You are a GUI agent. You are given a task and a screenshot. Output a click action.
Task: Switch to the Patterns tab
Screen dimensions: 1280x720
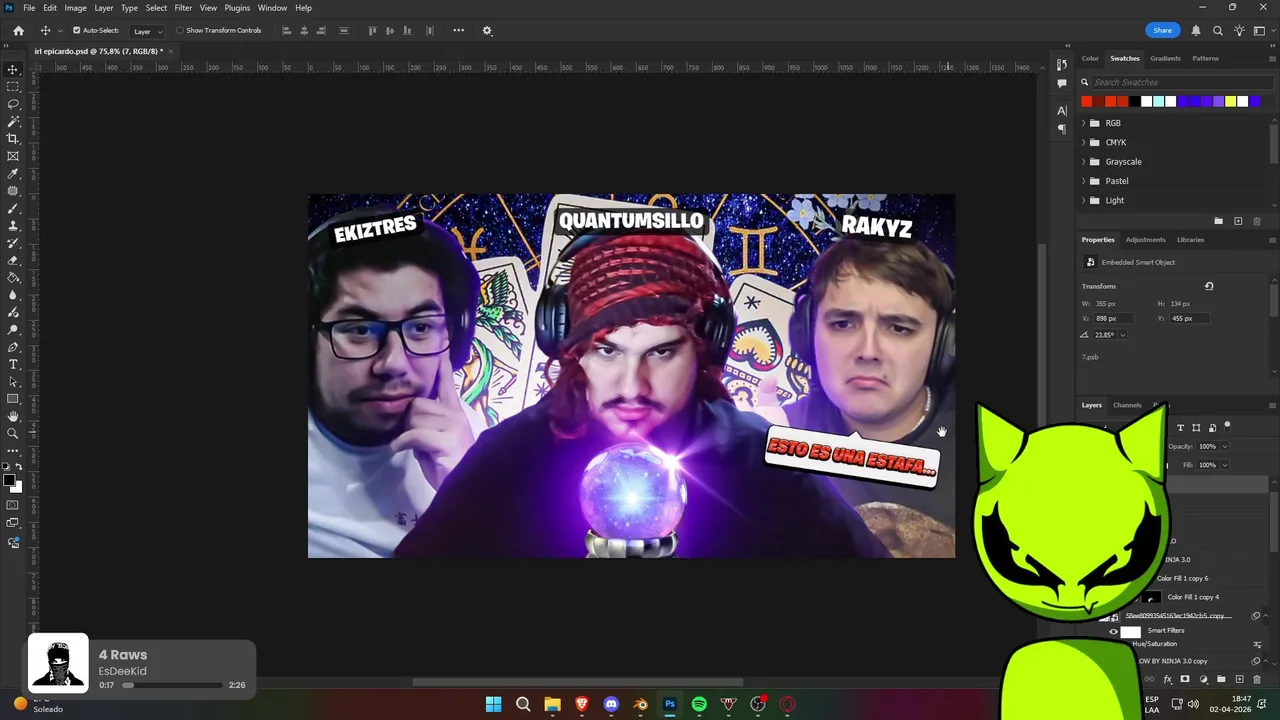[1205, 58]
